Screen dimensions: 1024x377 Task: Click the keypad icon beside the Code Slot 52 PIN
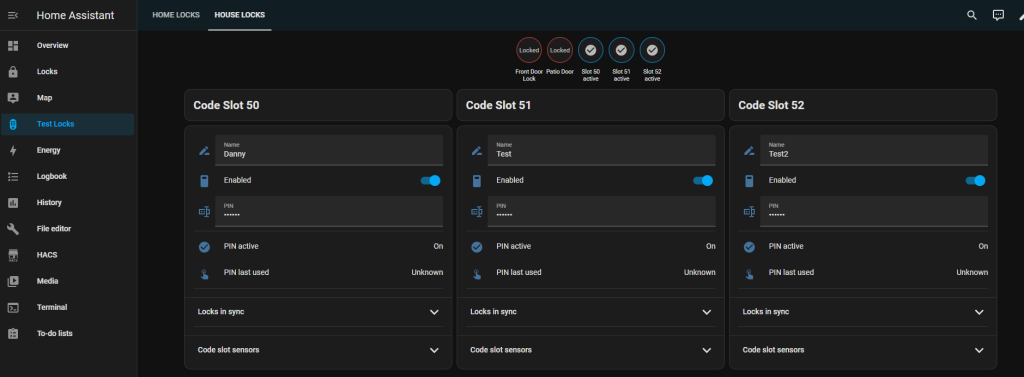[749, 212]
